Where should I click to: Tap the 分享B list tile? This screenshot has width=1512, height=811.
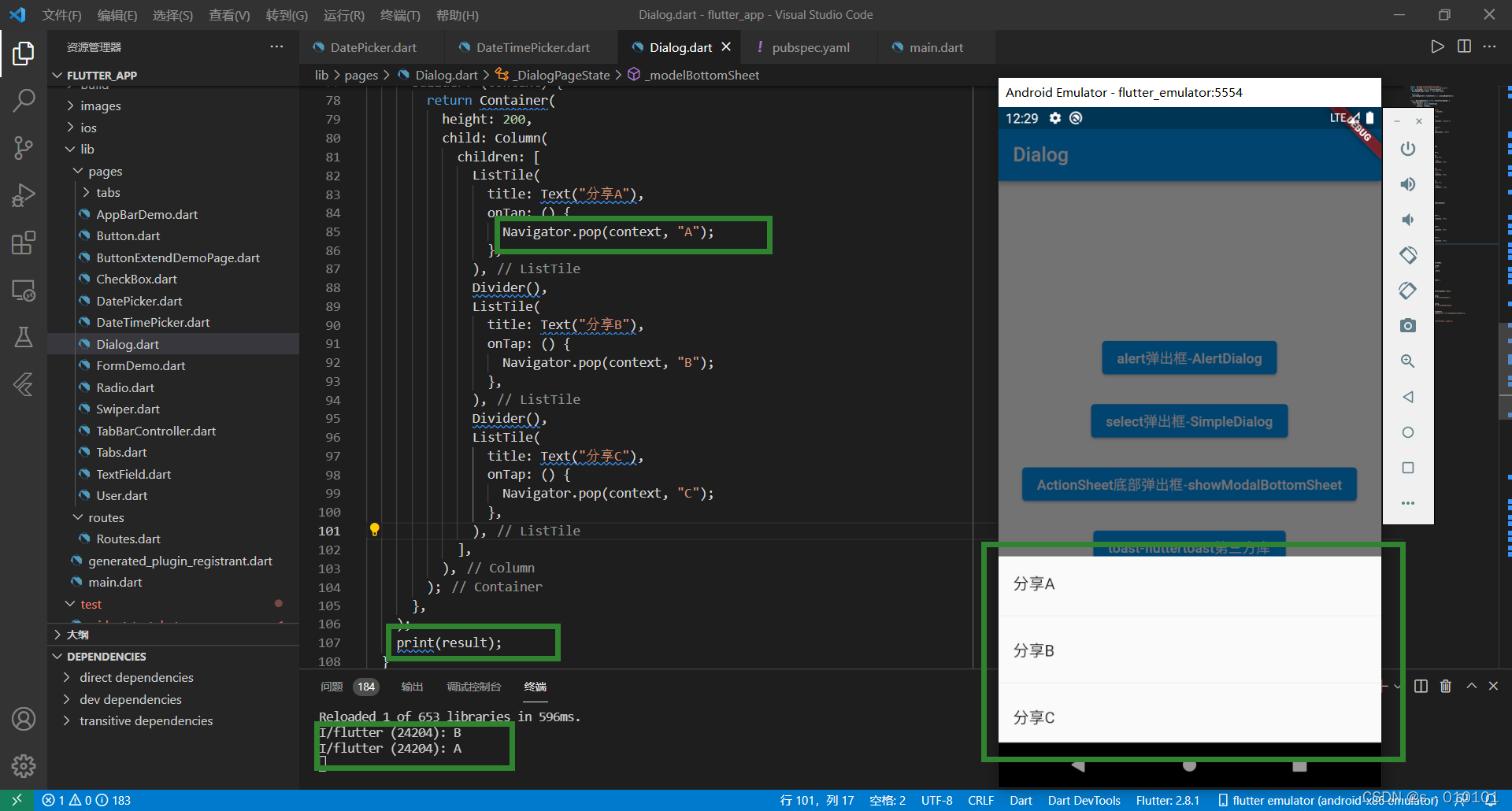pos(1189,650)
